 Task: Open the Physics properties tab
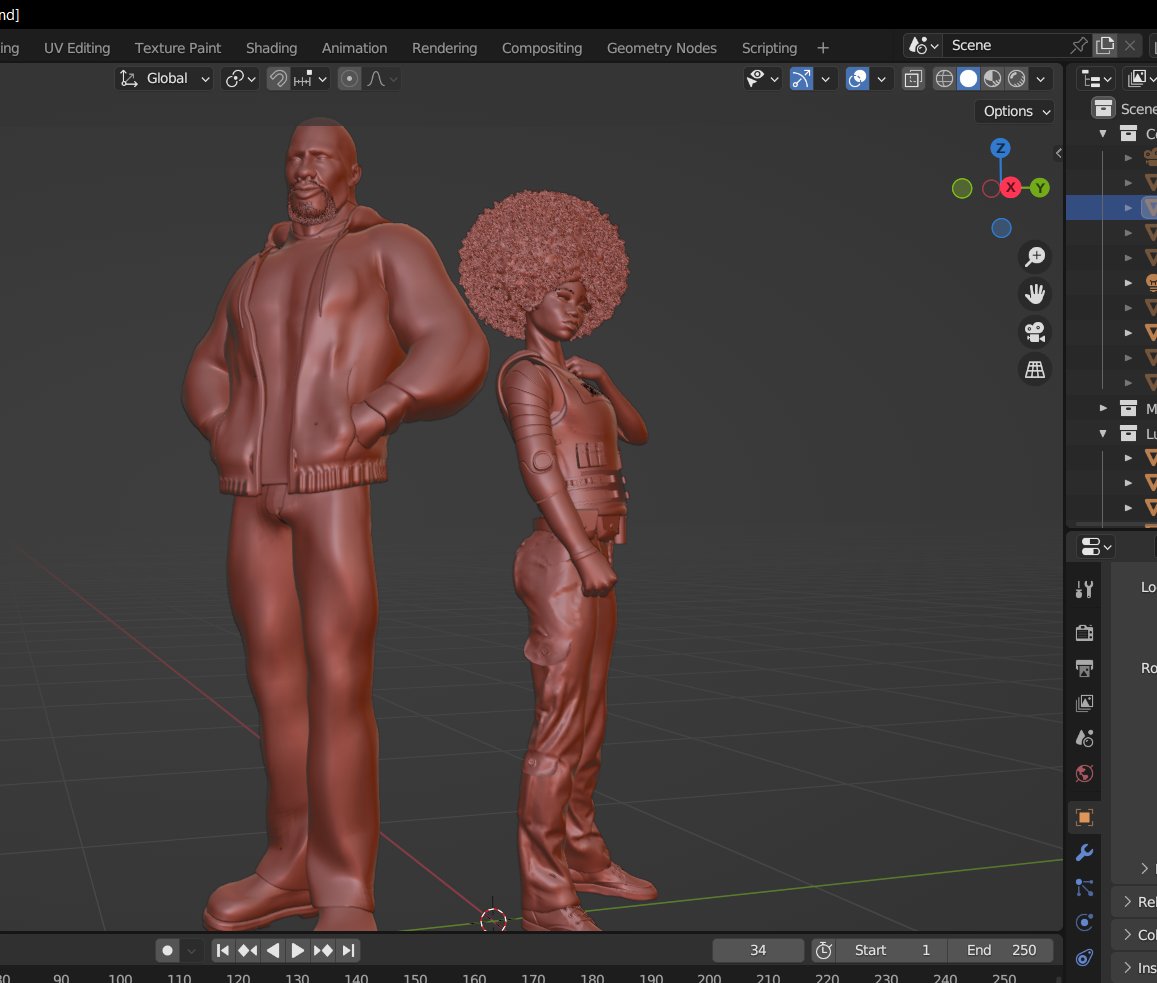(x=1084, y=922)
